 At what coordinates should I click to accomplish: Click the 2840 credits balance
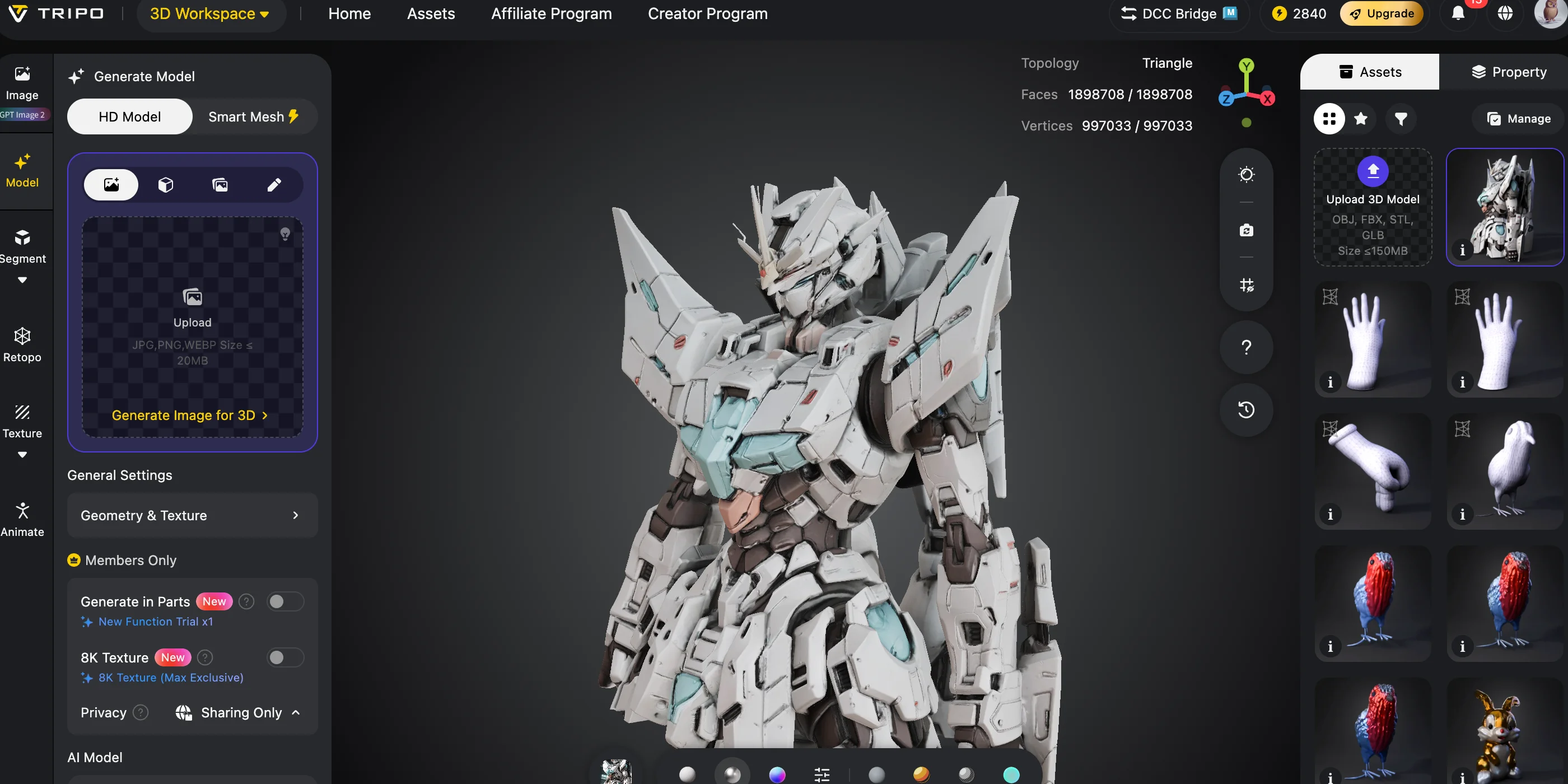[1299, 13]
